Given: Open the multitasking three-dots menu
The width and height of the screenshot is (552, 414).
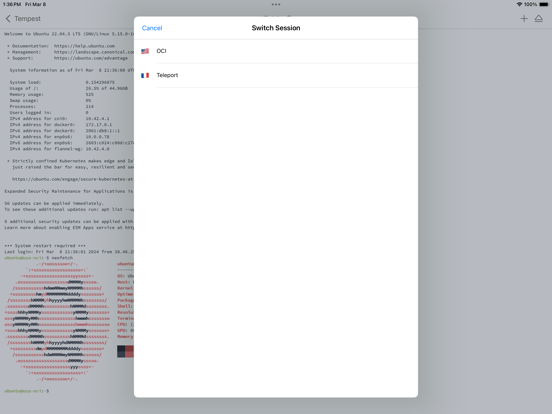Looking at the screenshot, I should coord(276,5).
